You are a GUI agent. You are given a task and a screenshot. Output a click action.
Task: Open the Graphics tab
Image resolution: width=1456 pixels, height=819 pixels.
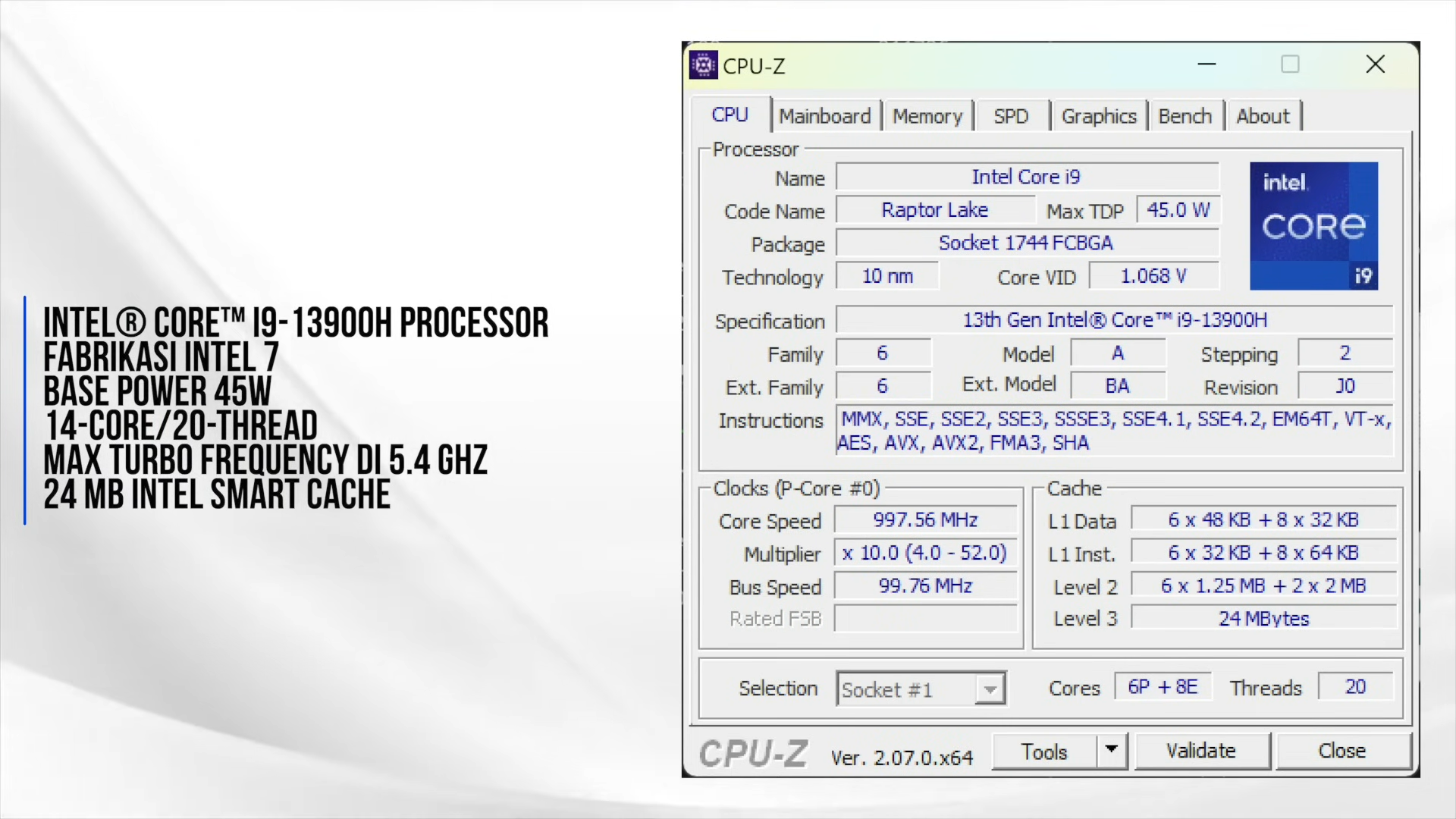[x=1098, y=116]
